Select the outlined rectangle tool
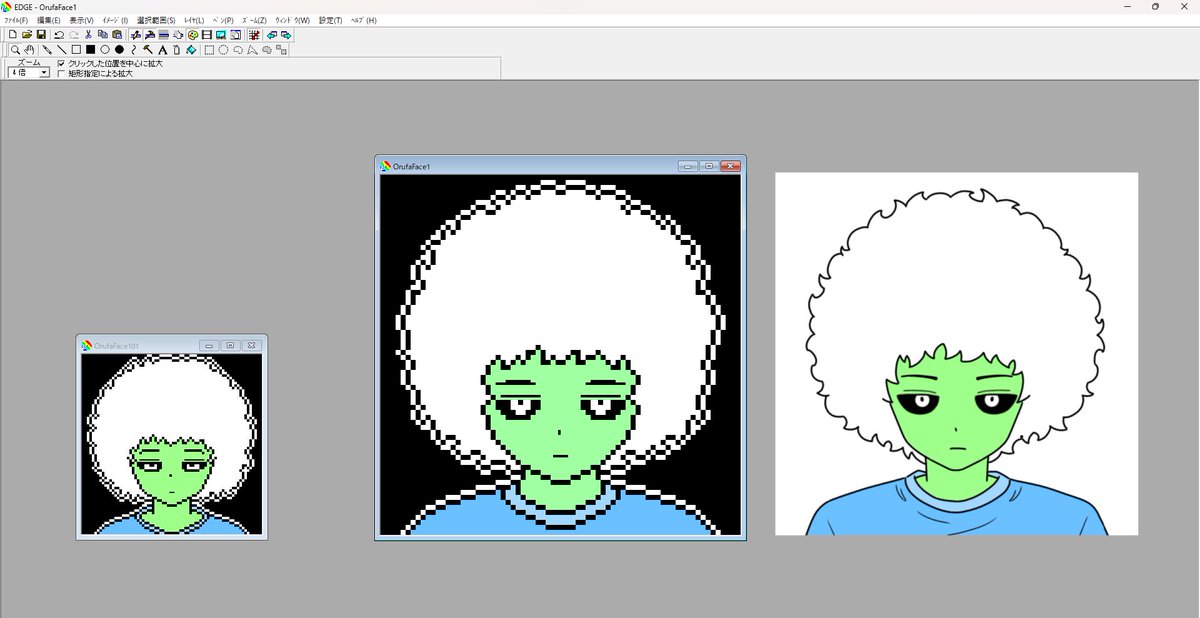This screenshot has width=1200, height=618. click(x=76, y=50)
